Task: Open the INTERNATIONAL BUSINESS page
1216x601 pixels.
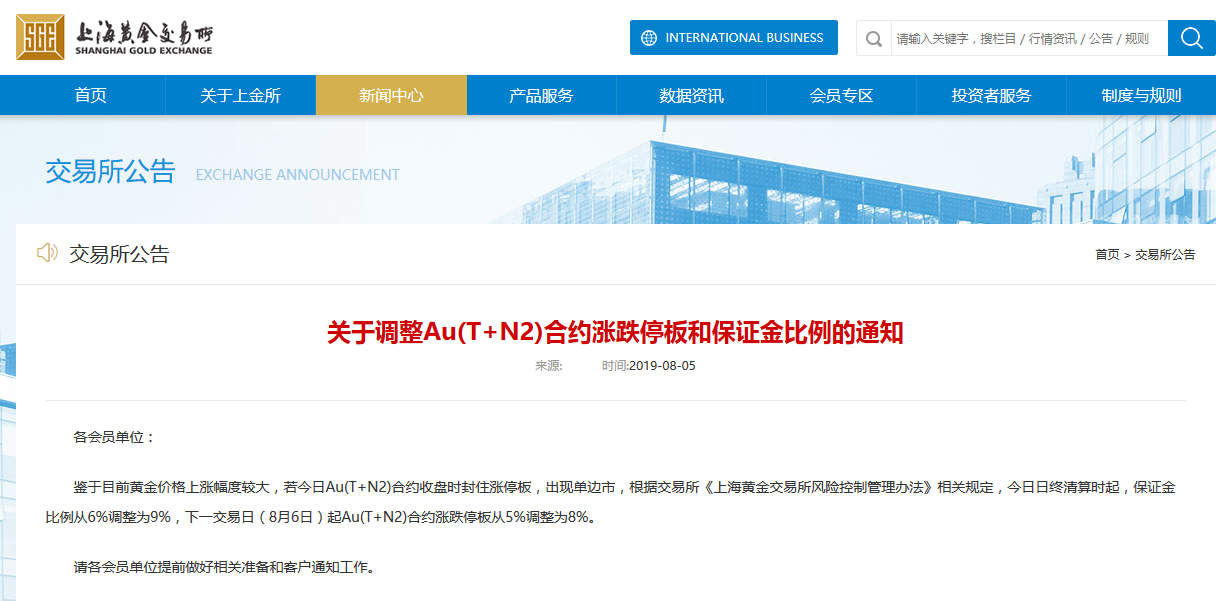Action: point(734,38)
